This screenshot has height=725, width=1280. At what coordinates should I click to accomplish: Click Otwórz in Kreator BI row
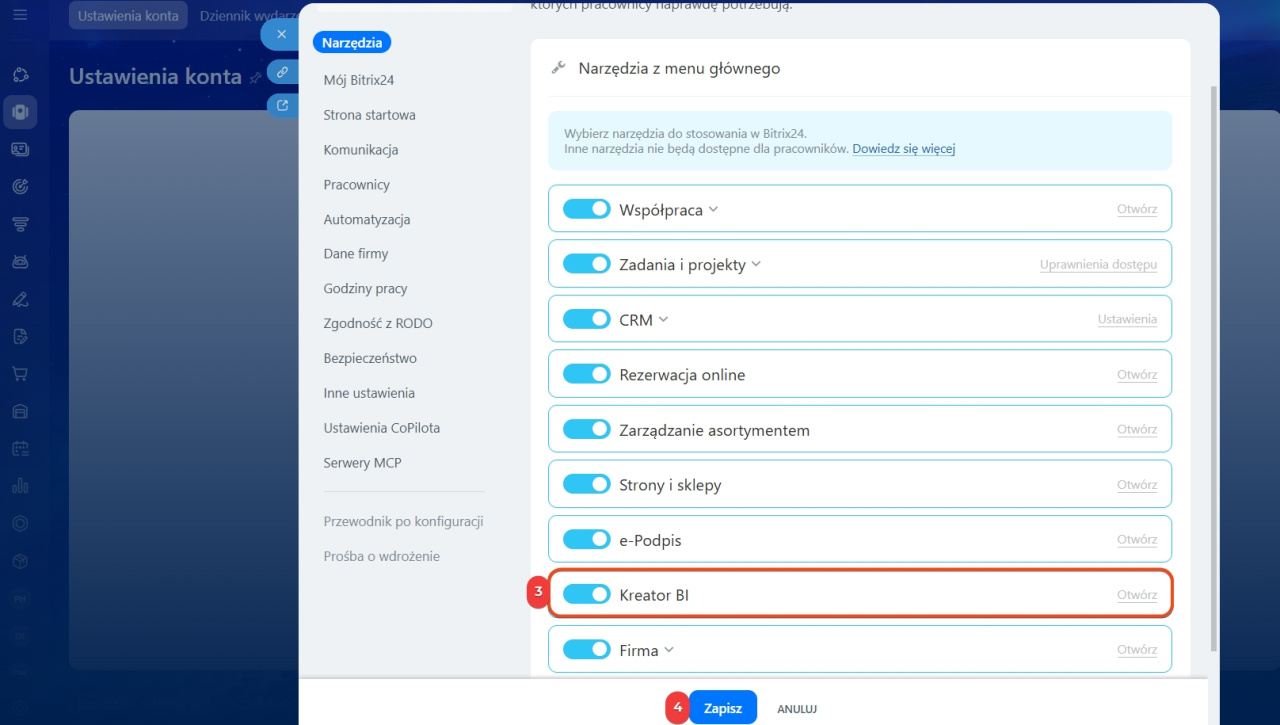coord(1137,595)
